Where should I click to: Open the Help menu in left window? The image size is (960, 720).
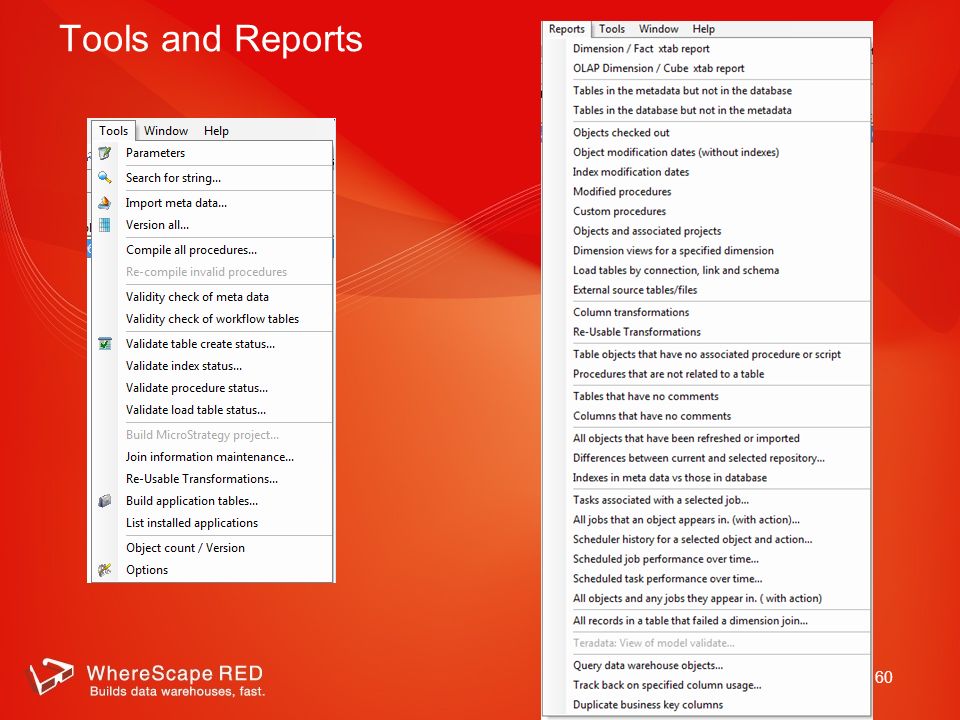pyautogui.click(x=216, y=130)
